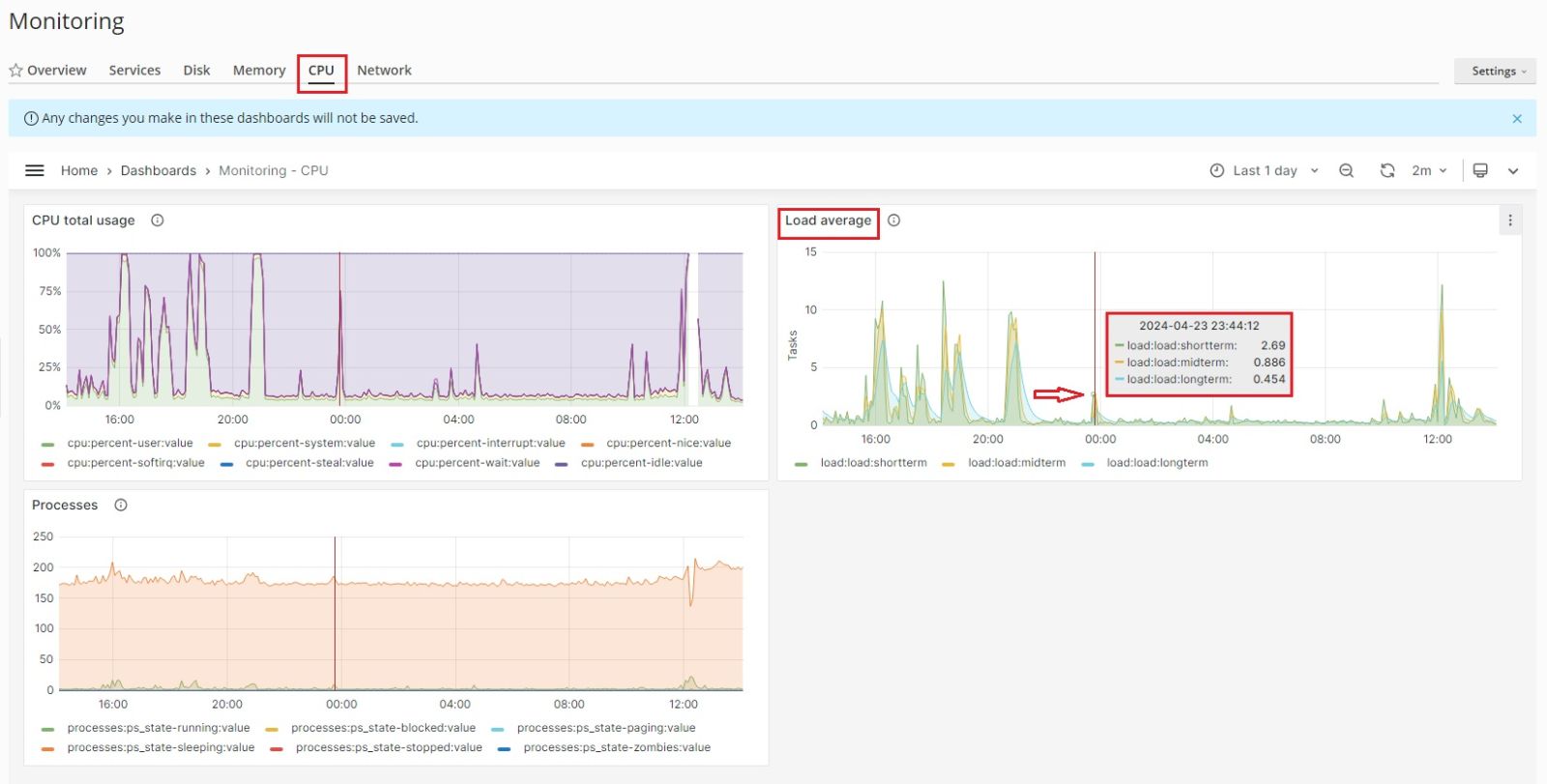Click info icon next to Load average

point(894,220)
